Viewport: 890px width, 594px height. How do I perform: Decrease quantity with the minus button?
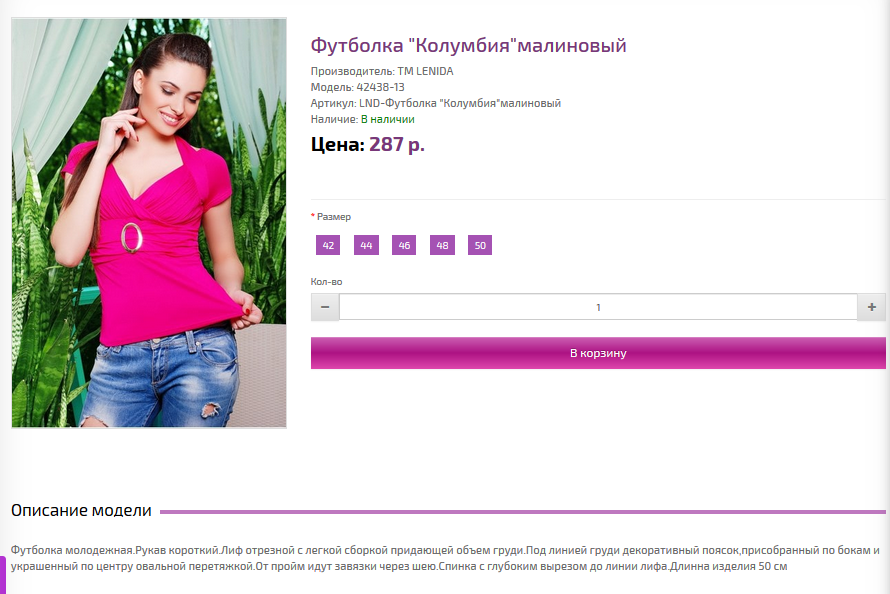point(325,307)
